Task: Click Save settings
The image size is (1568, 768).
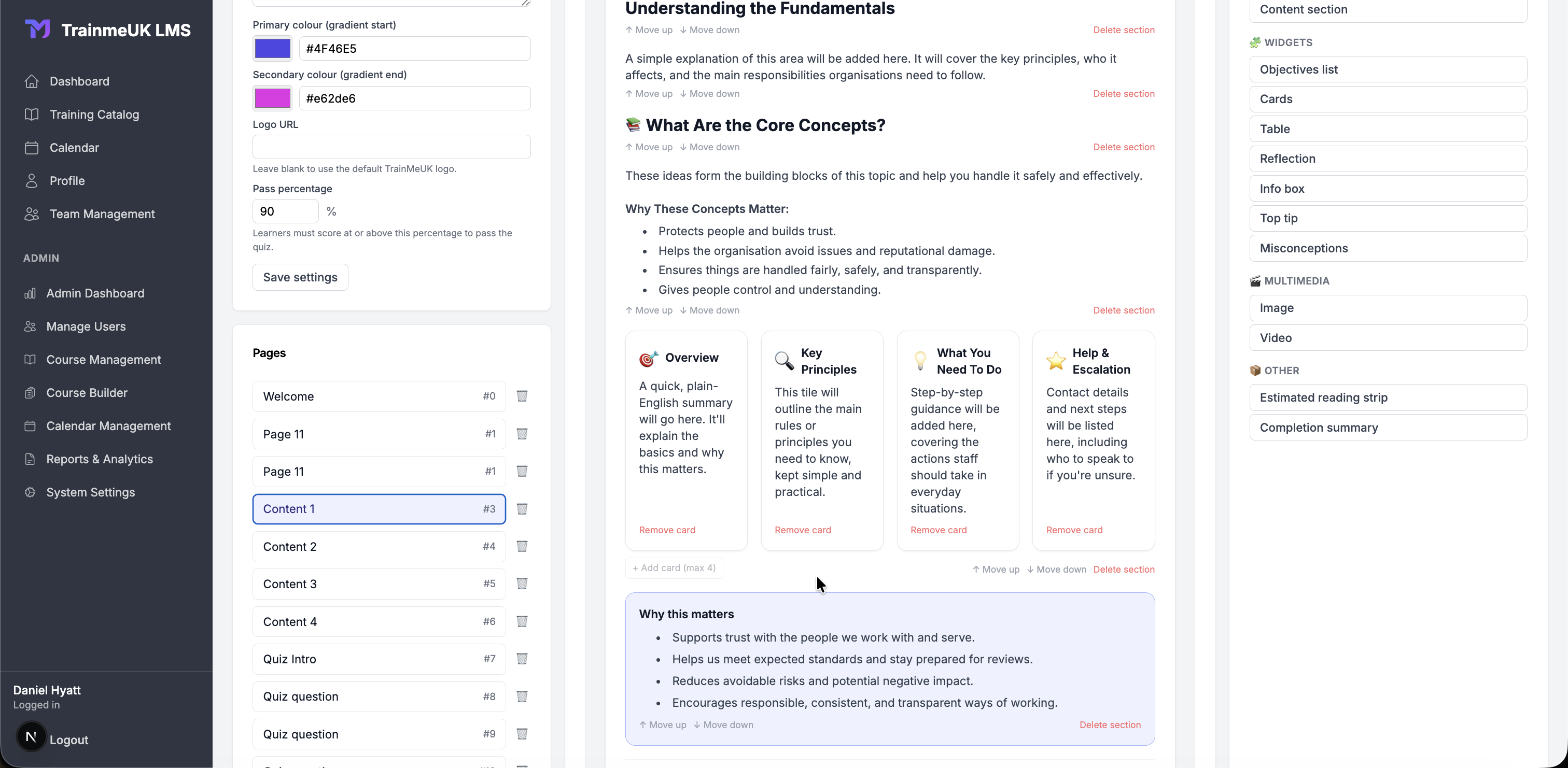Action: (300, 277)
